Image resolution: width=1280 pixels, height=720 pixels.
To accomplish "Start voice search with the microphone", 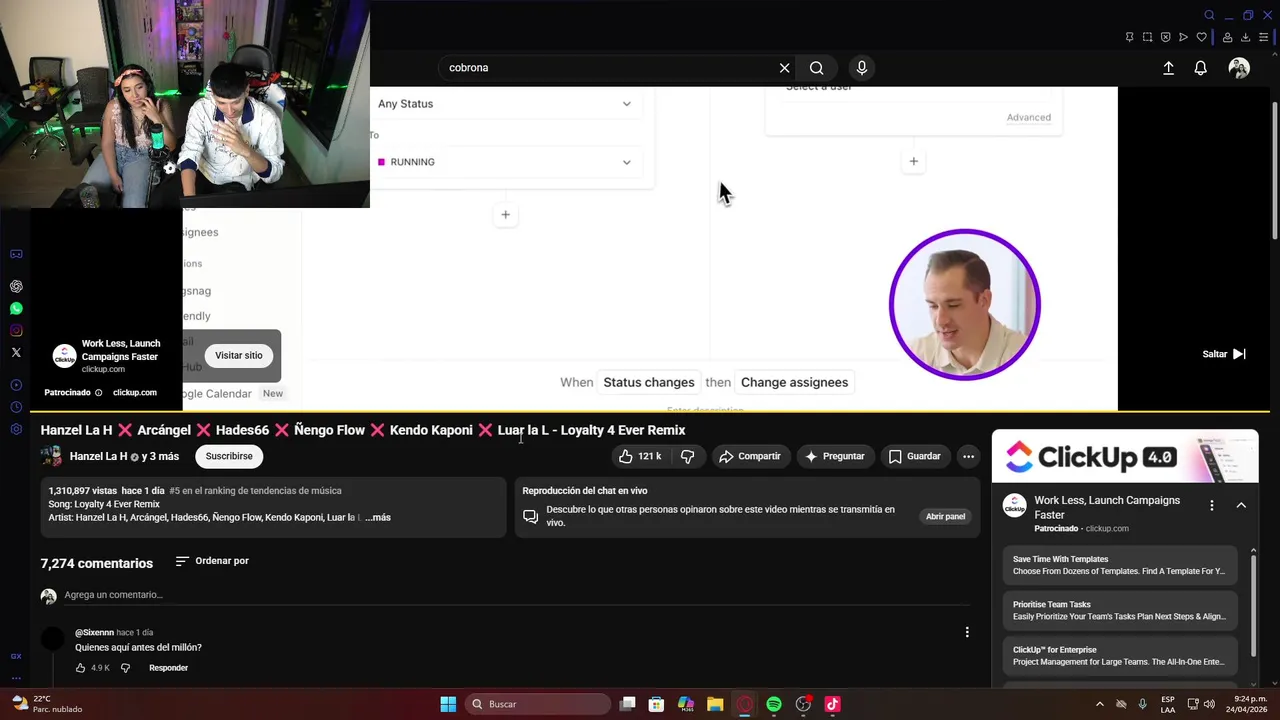I will (862, 68).
